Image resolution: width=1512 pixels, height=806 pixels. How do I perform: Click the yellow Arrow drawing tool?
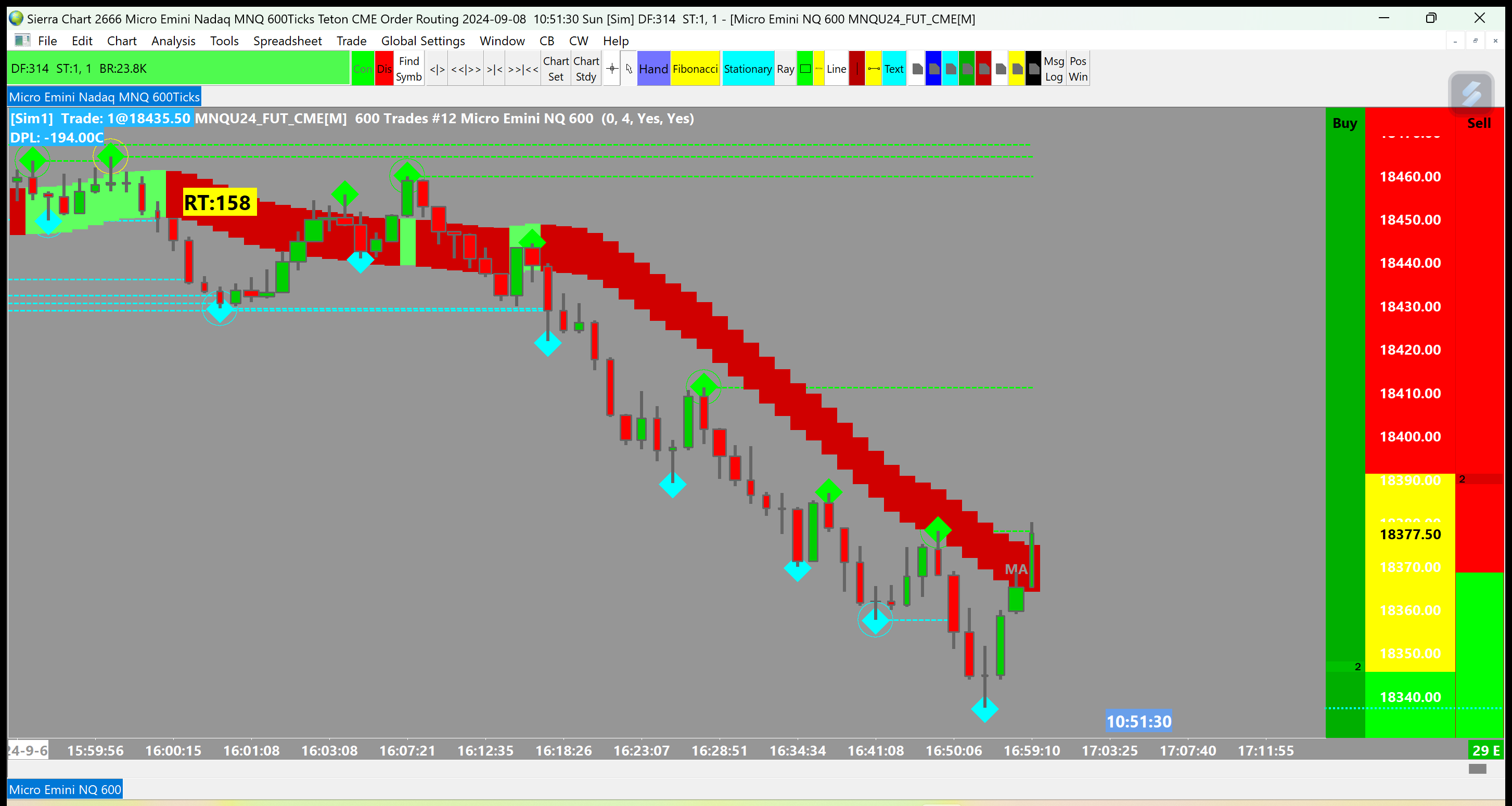coord(819,69)
